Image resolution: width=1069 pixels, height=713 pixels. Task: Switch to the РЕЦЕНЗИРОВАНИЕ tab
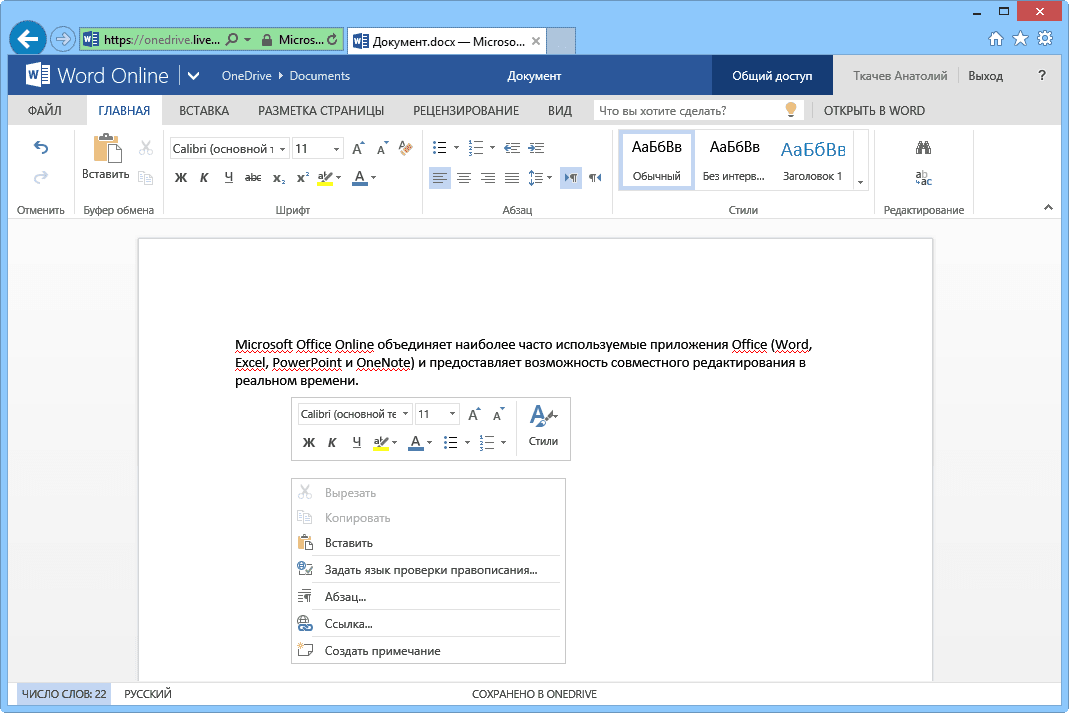(466, 110)
